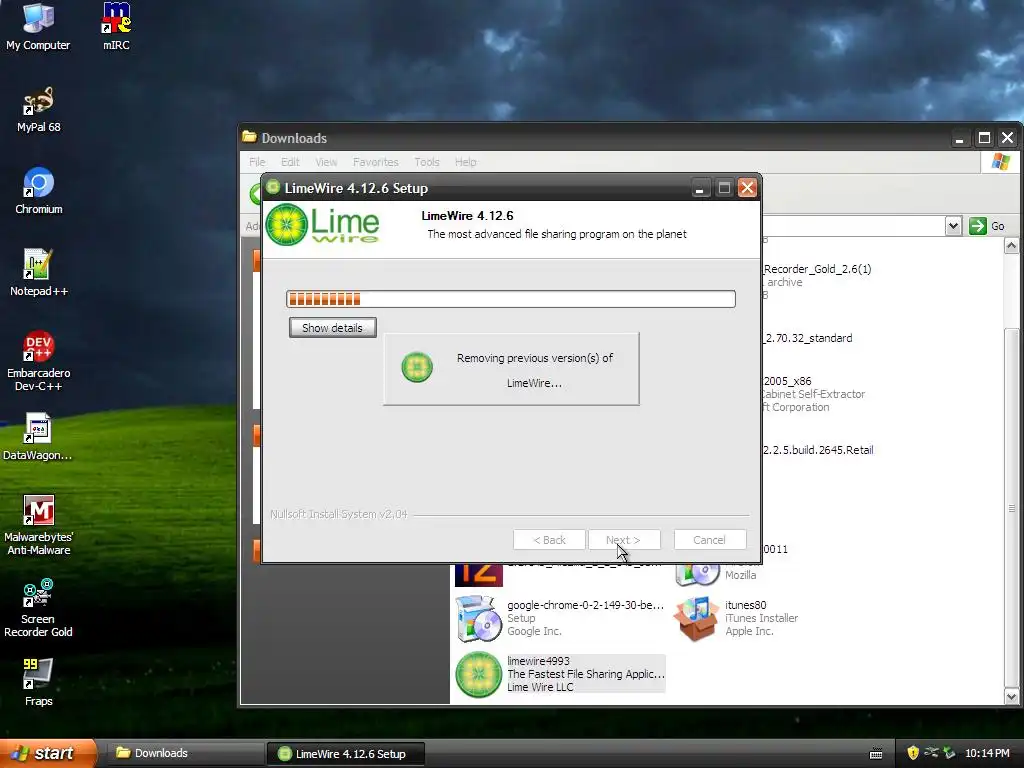Launch the mIRC desktop shortcut
Screen dimensions: 1024x768
coord(116,26)
